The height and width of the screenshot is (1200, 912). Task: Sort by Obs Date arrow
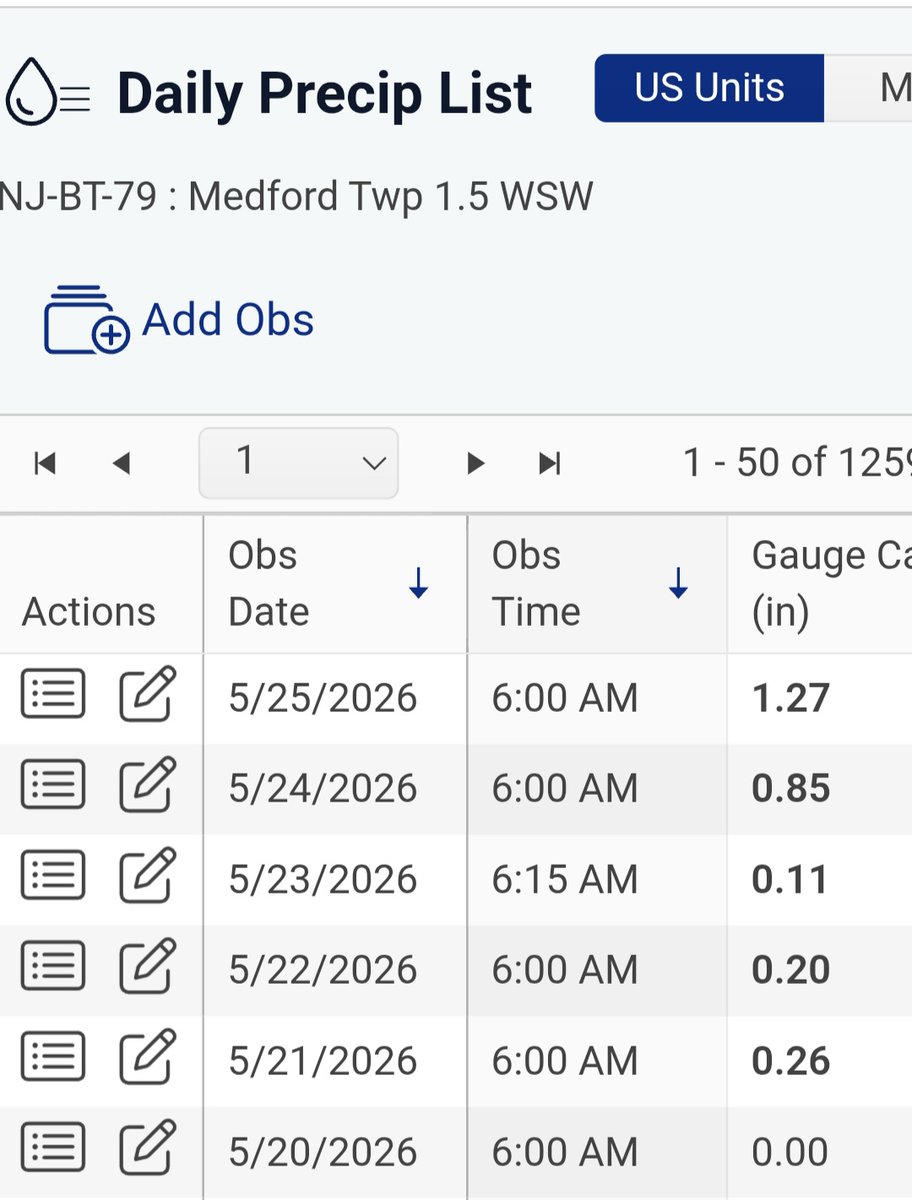419,583
